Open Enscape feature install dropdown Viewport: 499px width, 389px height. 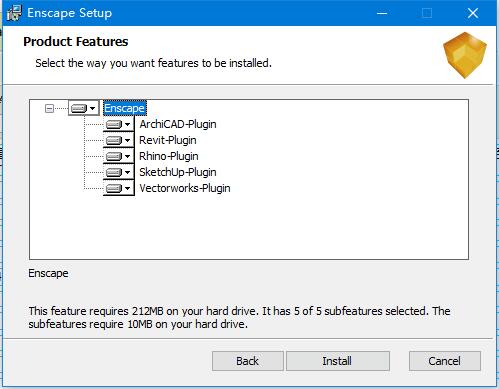pos(84,108)
